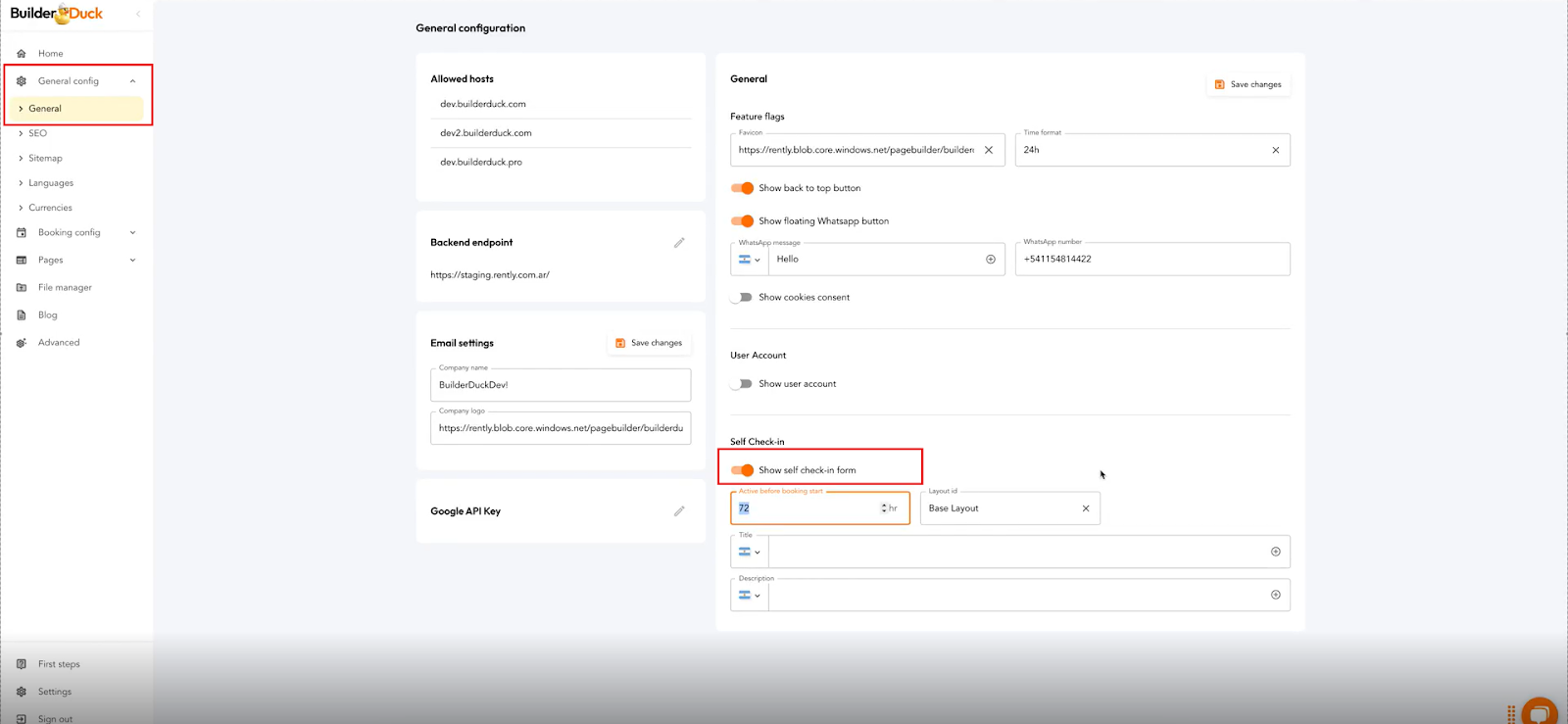Clear the Time format value
Screen dimensions: 1568x724
pos(1275,150)
